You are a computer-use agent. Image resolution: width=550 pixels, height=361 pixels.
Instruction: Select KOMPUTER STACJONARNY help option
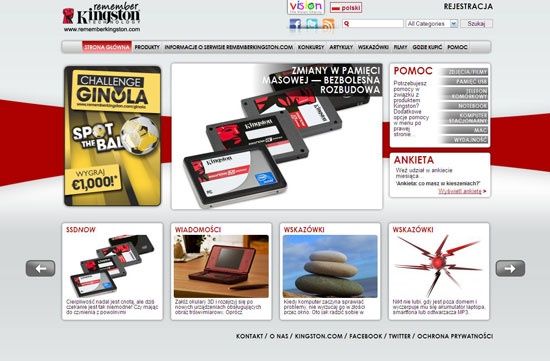click(x=464, y=118)
